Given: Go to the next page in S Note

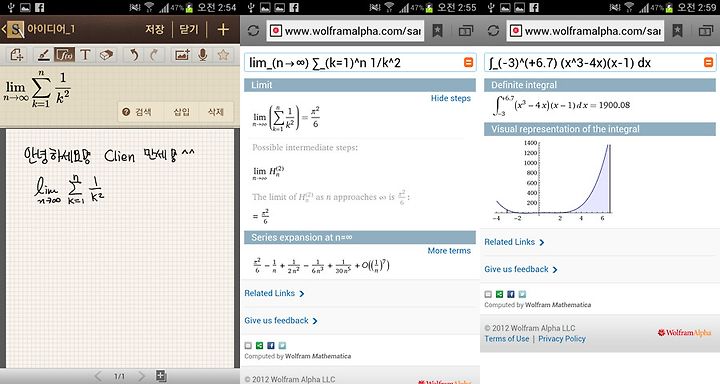Looking at the screenshot, I should pyautogui.click(x=141, y=376).
